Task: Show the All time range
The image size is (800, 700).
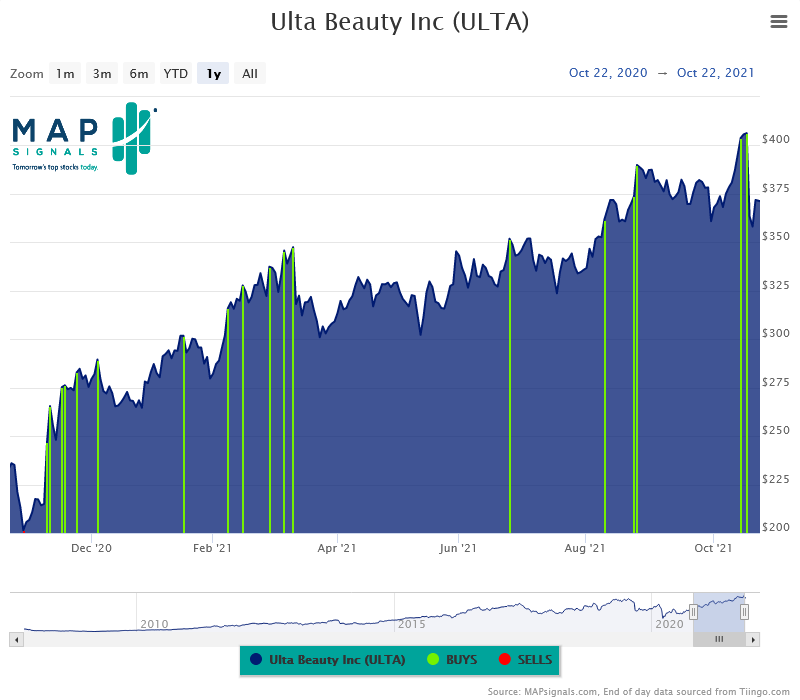Action: point(250,73)
